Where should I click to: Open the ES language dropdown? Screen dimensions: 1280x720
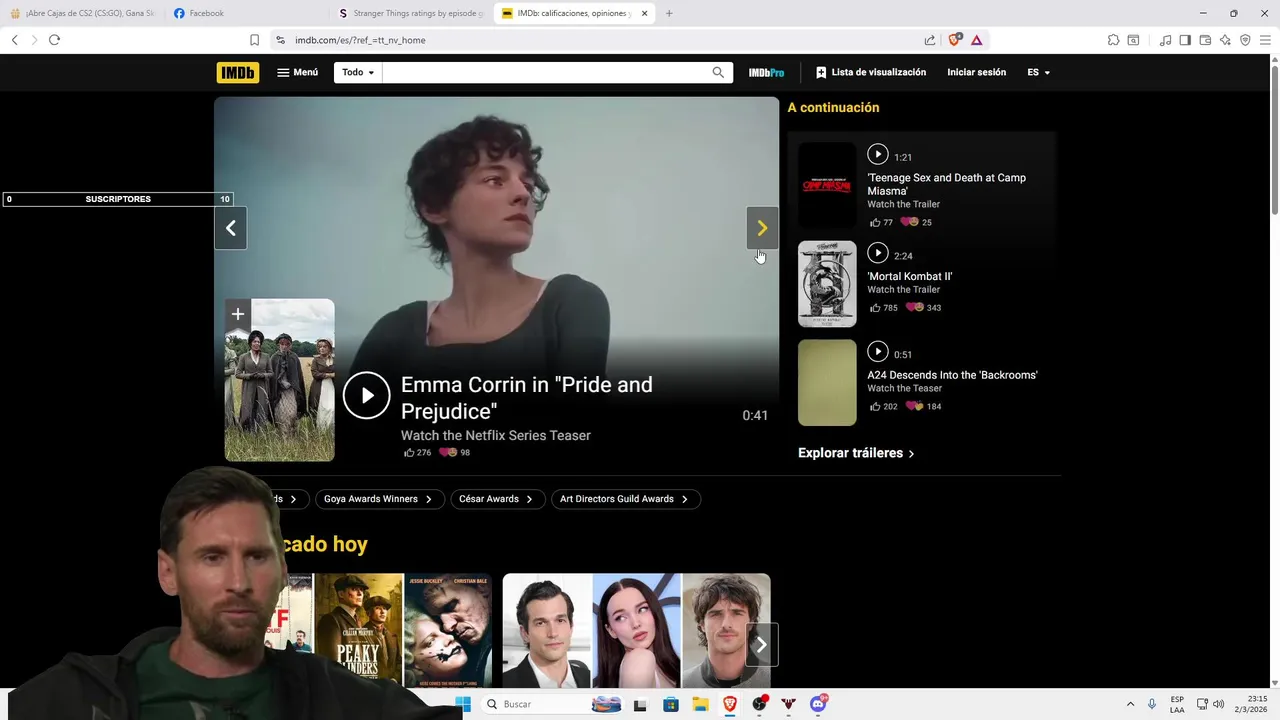point(1038,72)
